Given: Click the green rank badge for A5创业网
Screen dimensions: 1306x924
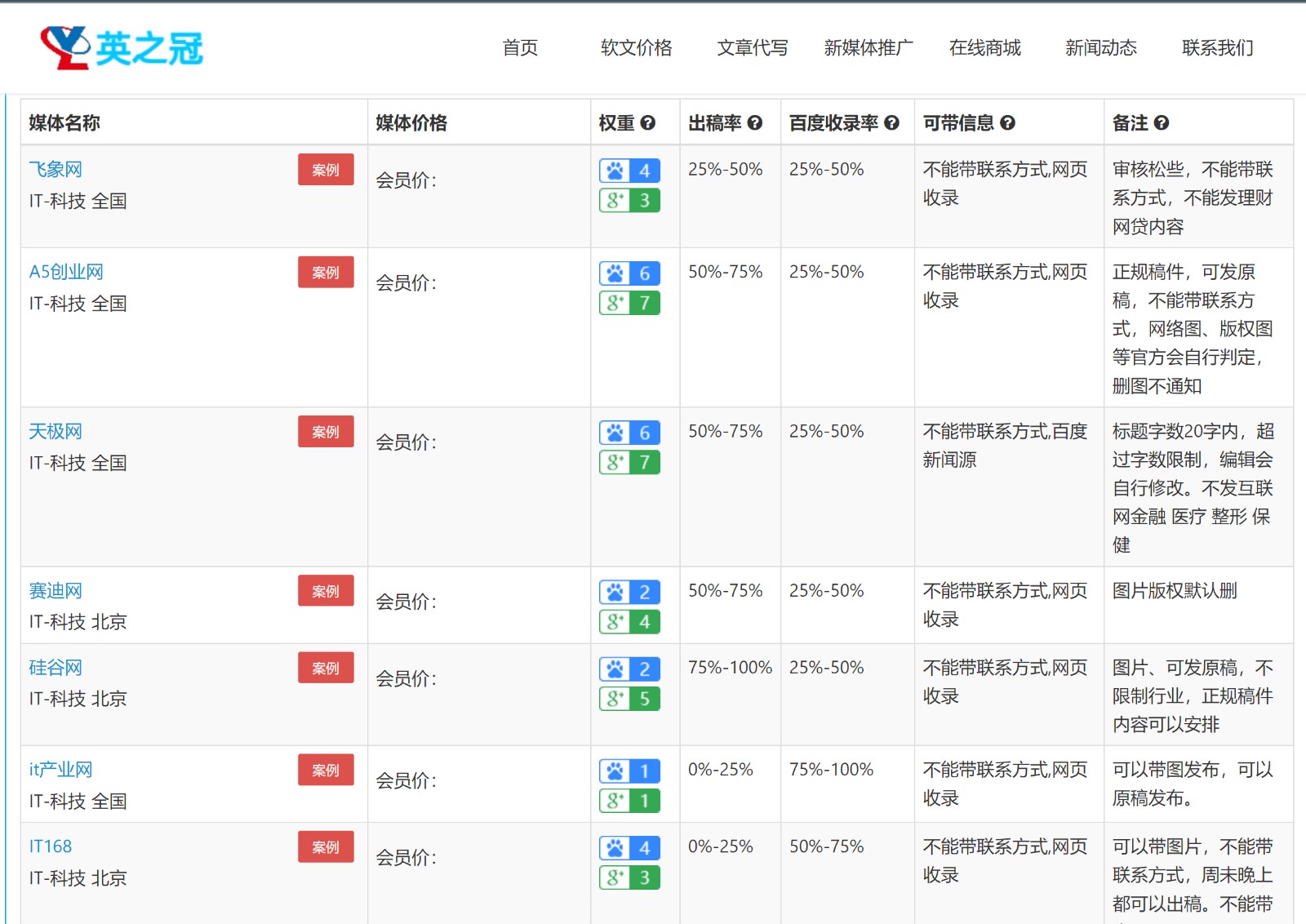Looking at the screenshot, I should tap(629, 303).
